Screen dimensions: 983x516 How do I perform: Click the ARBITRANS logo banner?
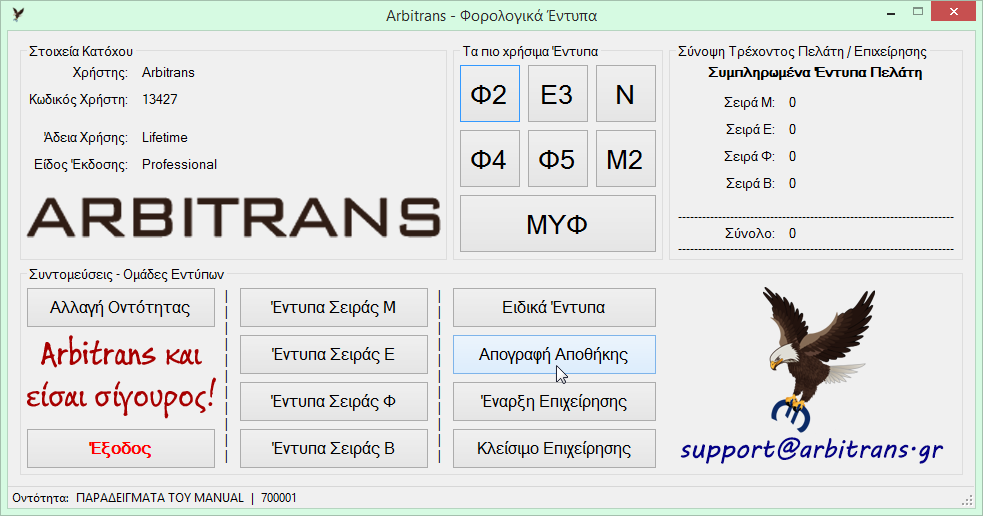(x=233, y=217)
